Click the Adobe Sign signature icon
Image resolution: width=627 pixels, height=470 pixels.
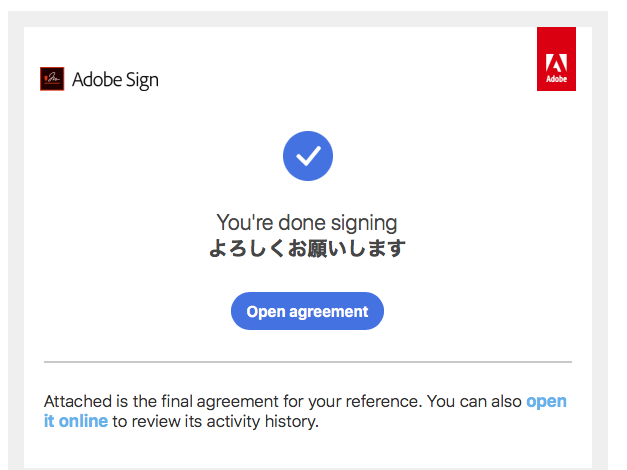52,79
